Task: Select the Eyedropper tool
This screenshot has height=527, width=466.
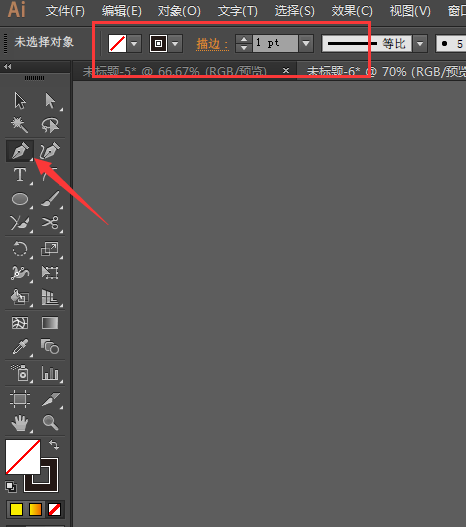Action: (20, 347)
